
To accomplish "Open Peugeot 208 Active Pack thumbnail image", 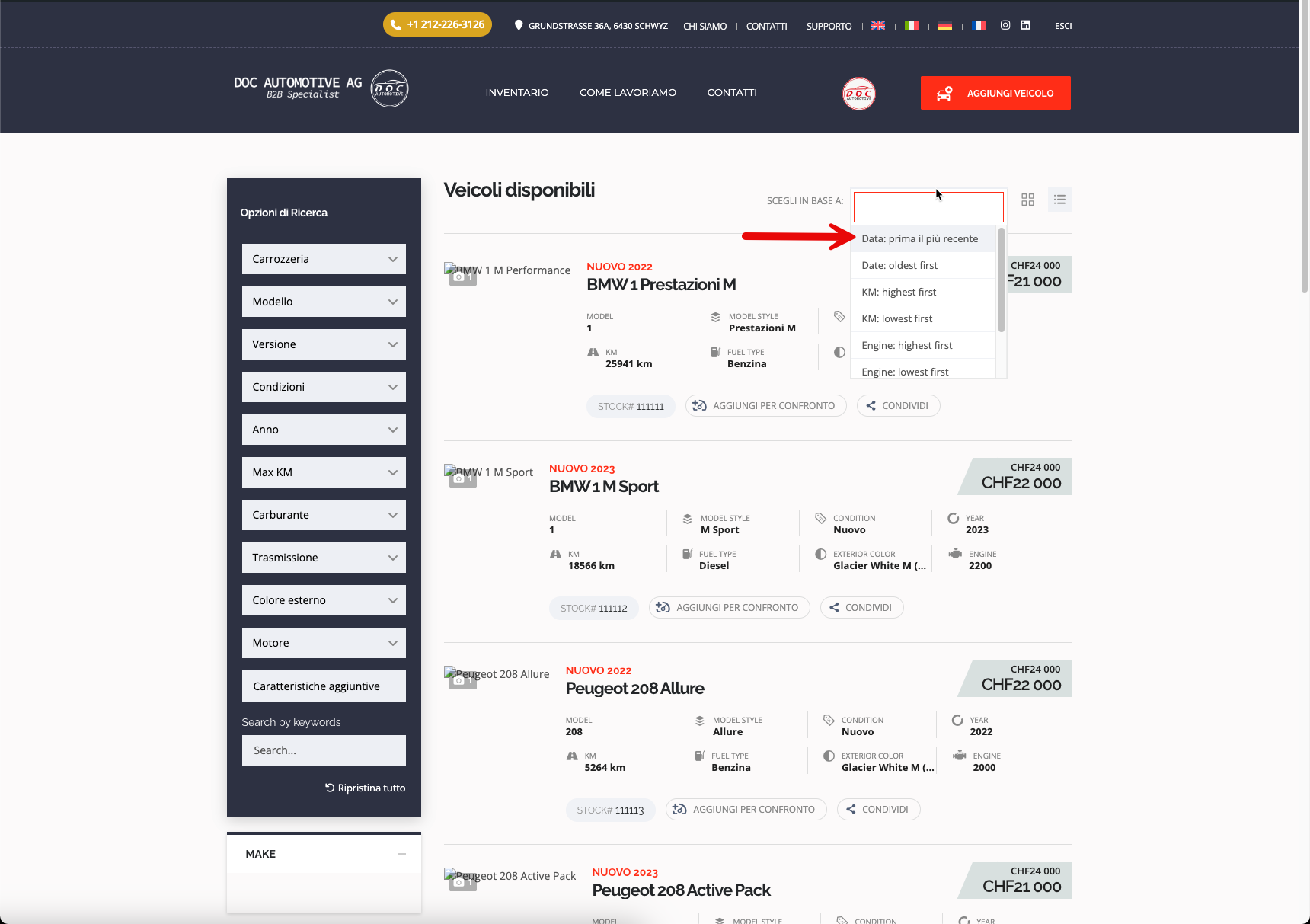I will [510, 877].
